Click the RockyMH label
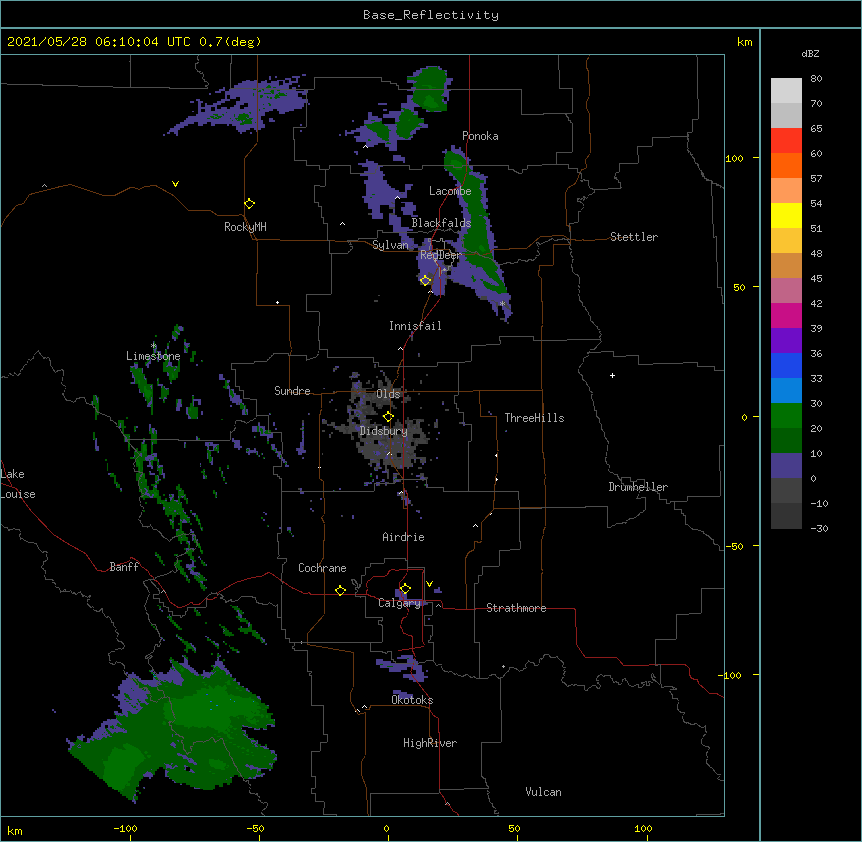Image resolution: width=862 pixels, height=842 pixels. (245, 227)
